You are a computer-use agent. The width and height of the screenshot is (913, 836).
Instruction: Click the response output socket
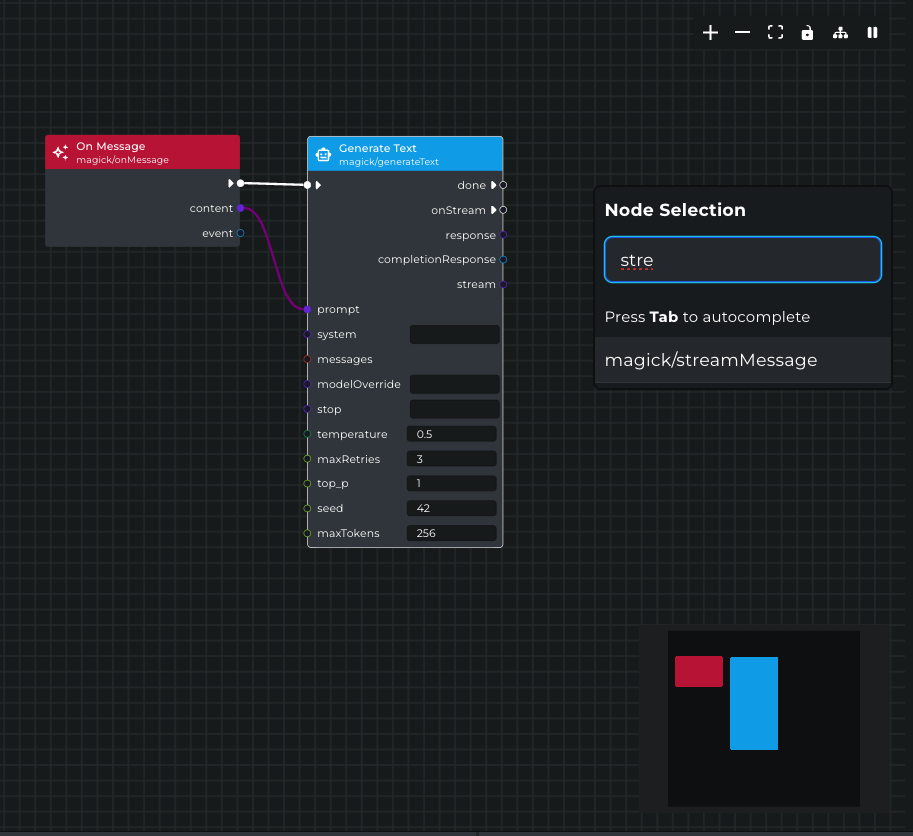501,234
